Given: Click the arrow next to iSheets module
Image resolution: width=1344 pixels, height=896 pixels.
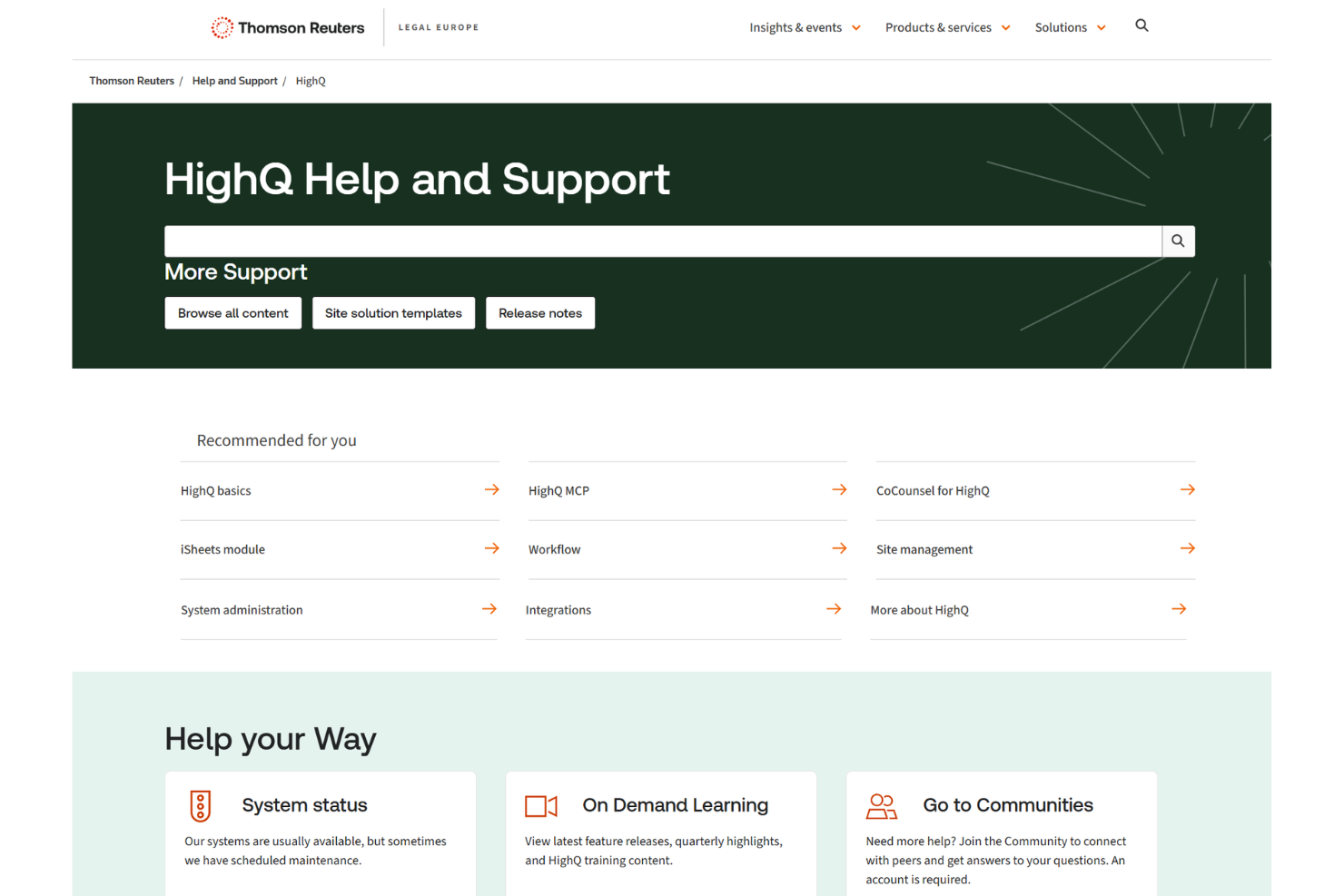Looking at the screenshot, I should (x=491, y=548).
